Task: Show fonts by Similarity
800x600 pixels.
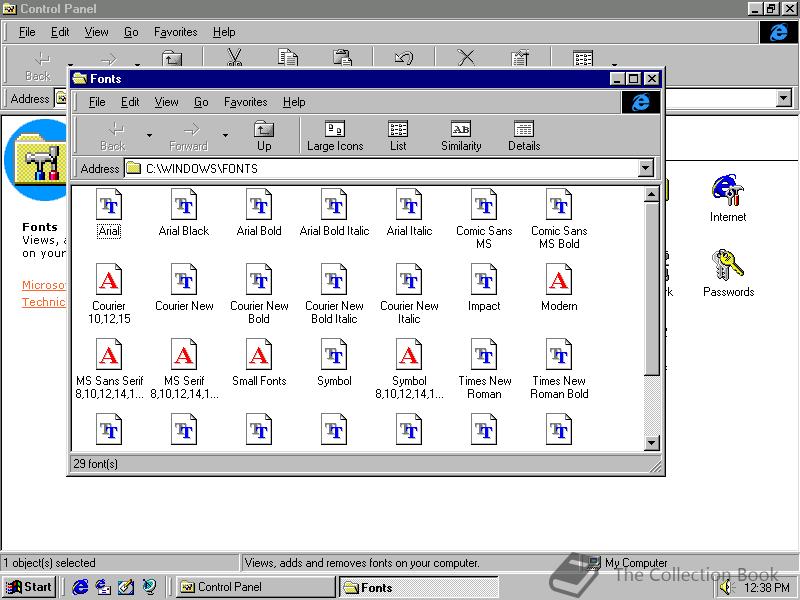Action: [461, 136]
